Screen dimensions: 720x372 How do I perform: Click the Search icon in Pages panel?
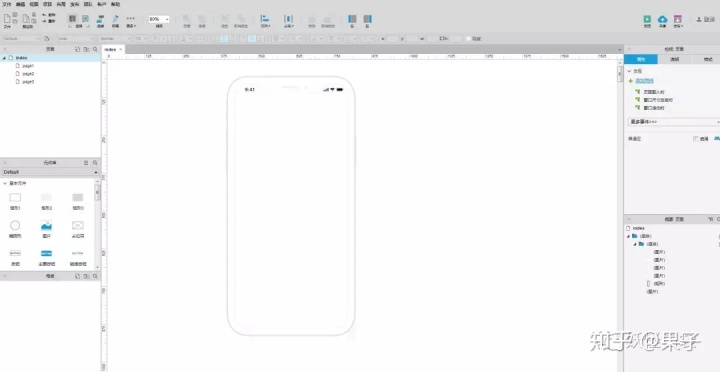coord(95,49)
